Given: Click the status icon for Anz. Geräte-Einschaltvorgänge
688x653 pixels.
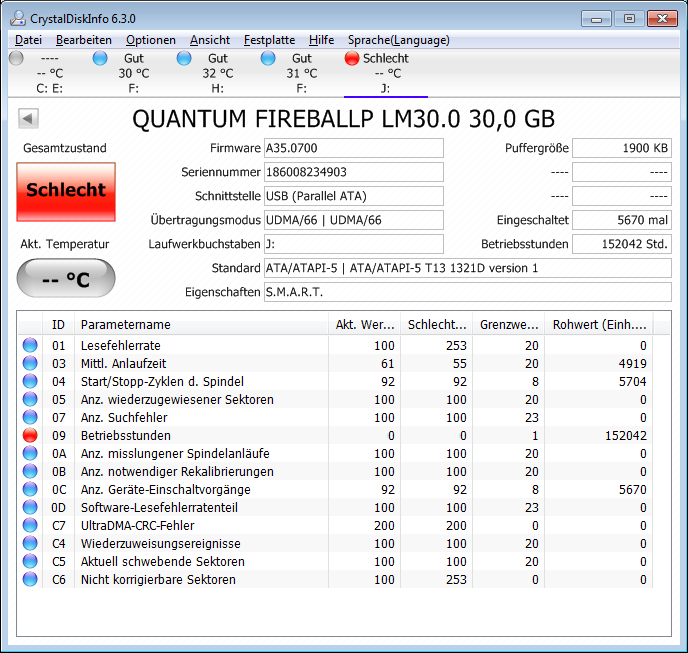Looking at the screenshot, I should tap(30, 489).
